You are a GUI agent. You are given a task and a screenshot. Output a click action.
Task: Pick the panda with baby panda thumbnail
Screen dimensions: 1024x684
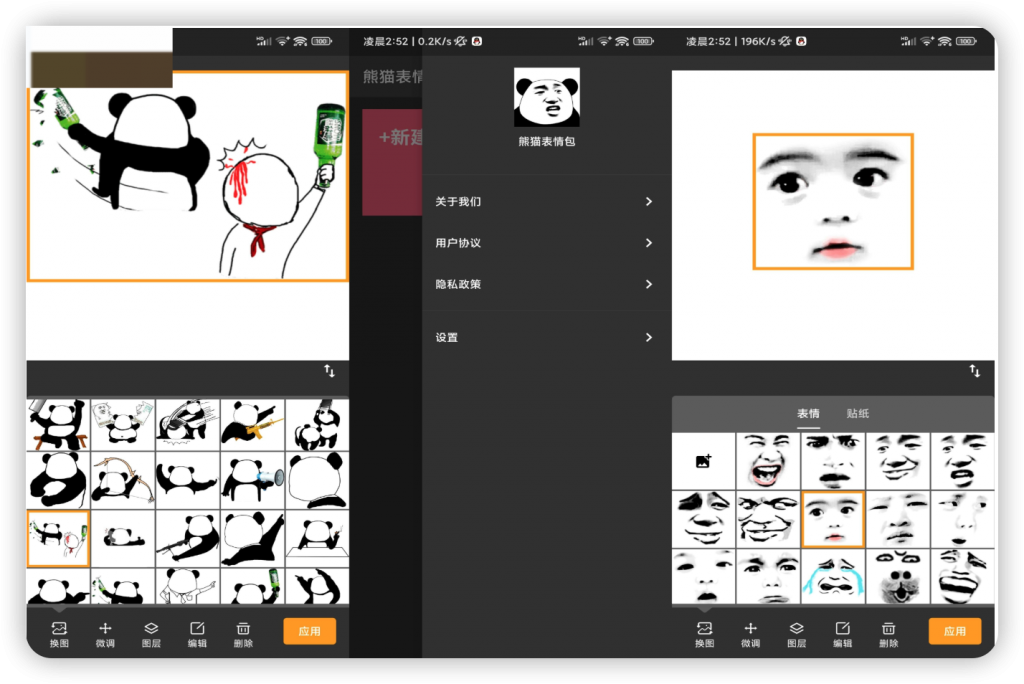[x=317, y=425]
